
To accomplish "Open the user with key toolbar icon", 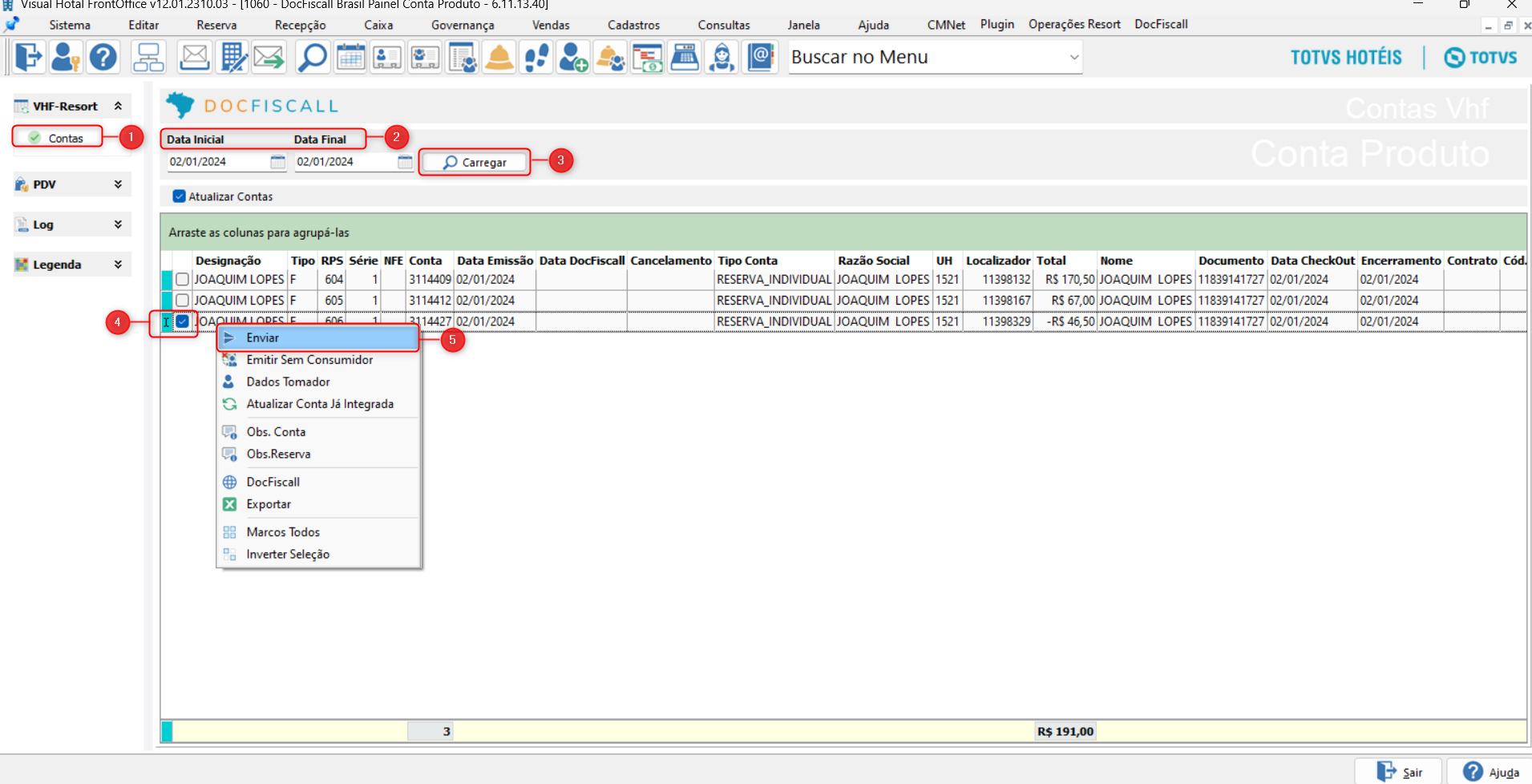I will click(65, 57).
